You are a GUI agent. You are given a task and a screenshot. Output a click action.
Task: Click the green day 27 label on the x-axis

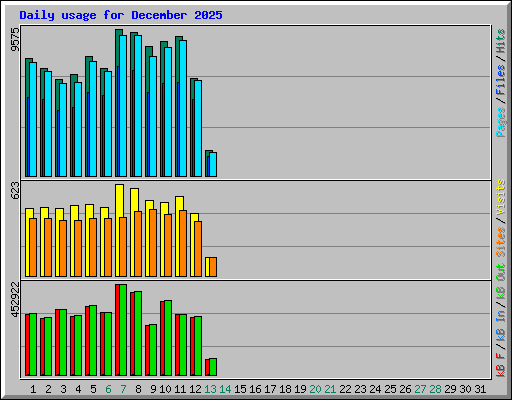(420, 389)
